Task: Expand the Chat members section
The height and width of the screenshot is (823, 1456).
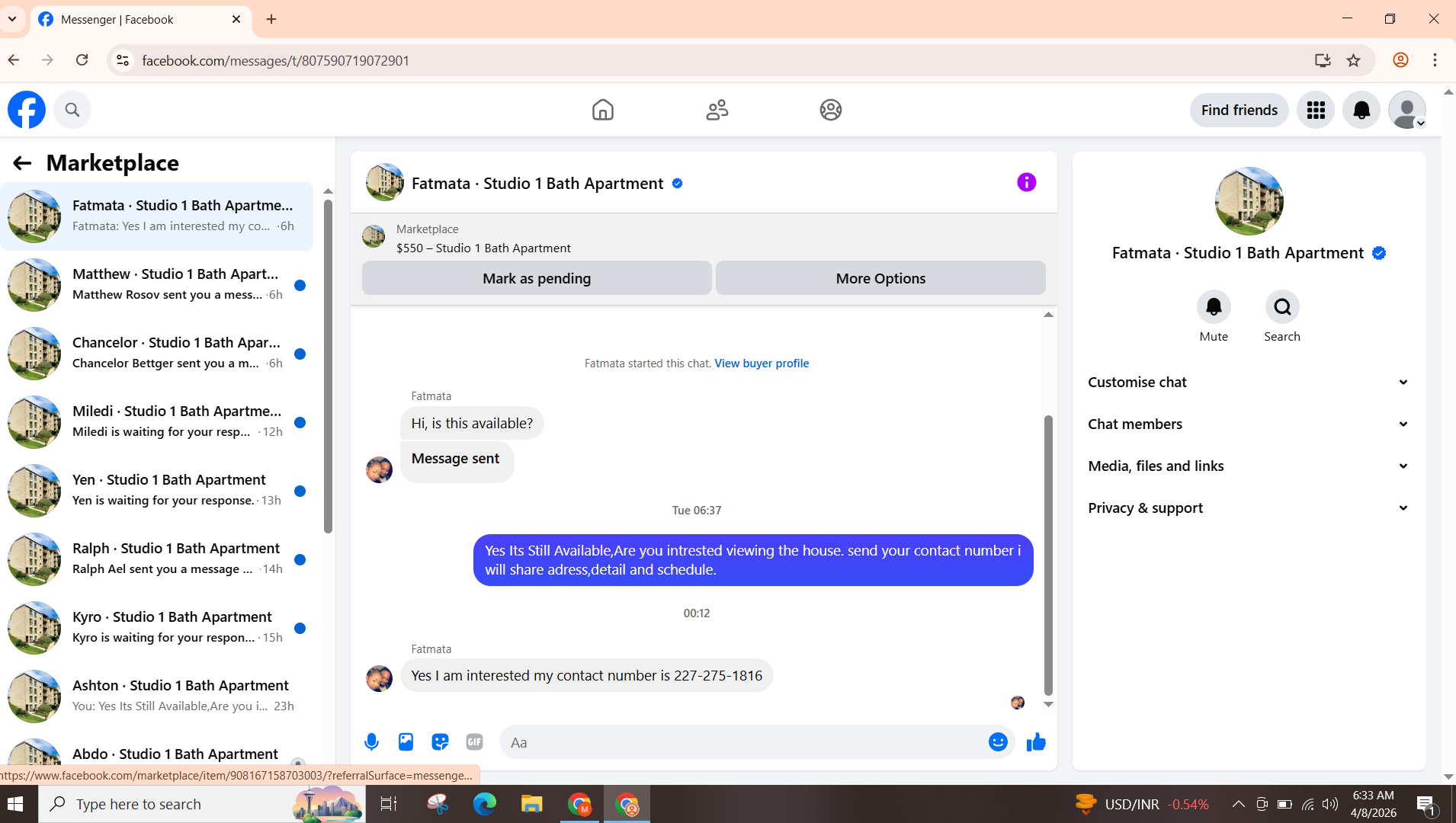Action: click(1248, 424)
